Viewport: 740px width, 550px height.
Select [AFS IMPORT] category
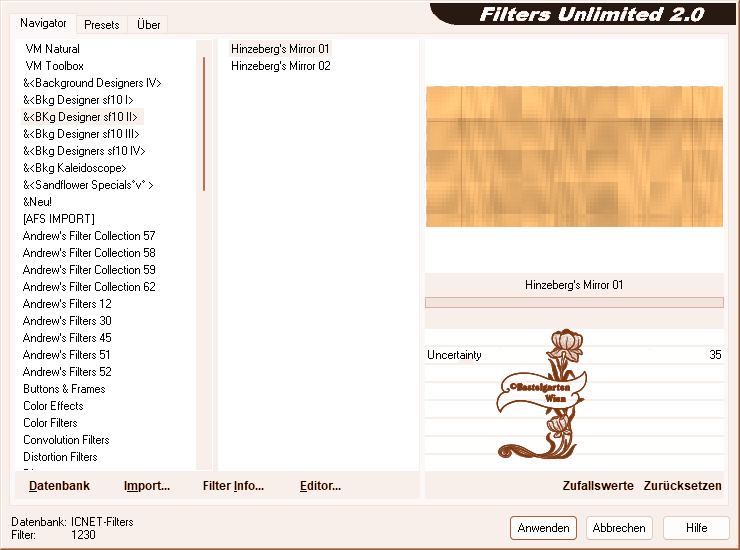[x=59, y=219]
